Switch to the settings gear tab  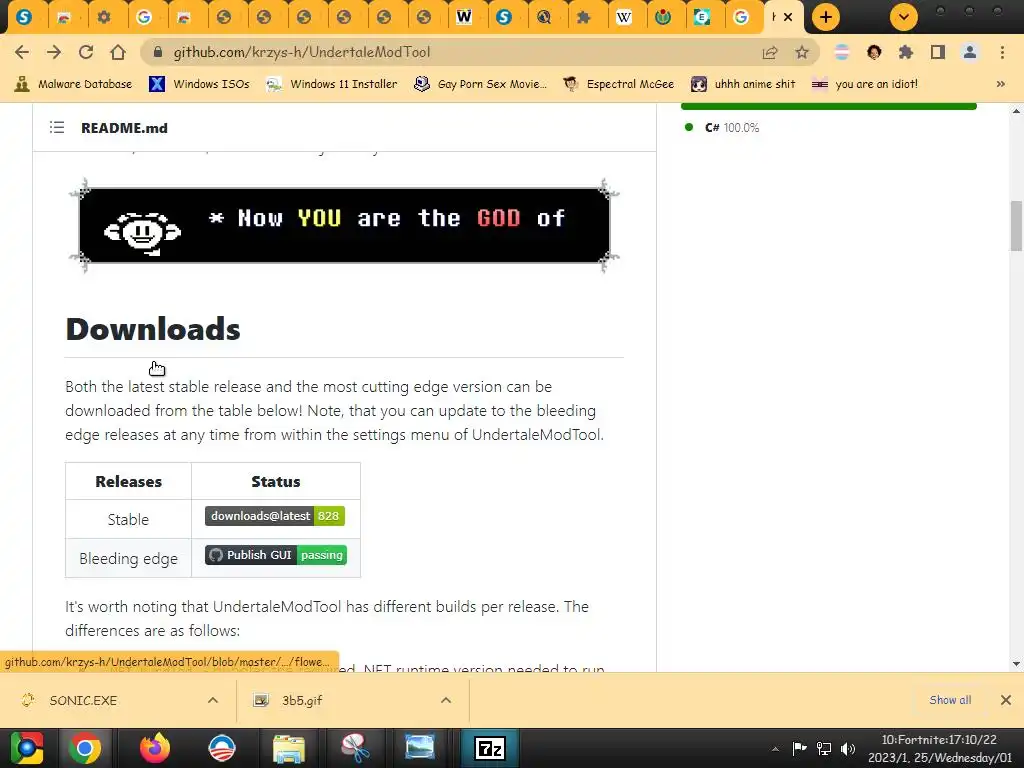(104, 17)
